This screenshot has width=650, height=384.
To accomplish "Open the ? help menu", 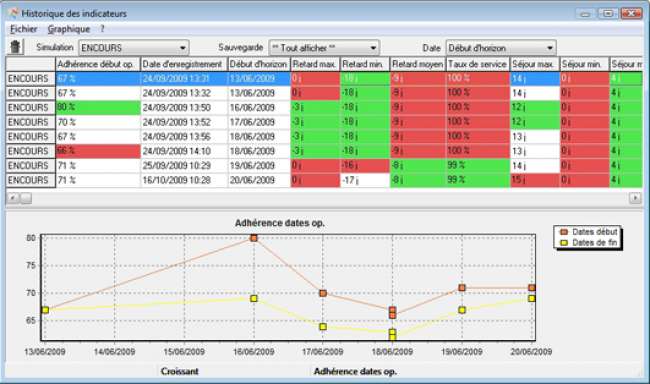I will pyautogui.click(x=102, y=29).
